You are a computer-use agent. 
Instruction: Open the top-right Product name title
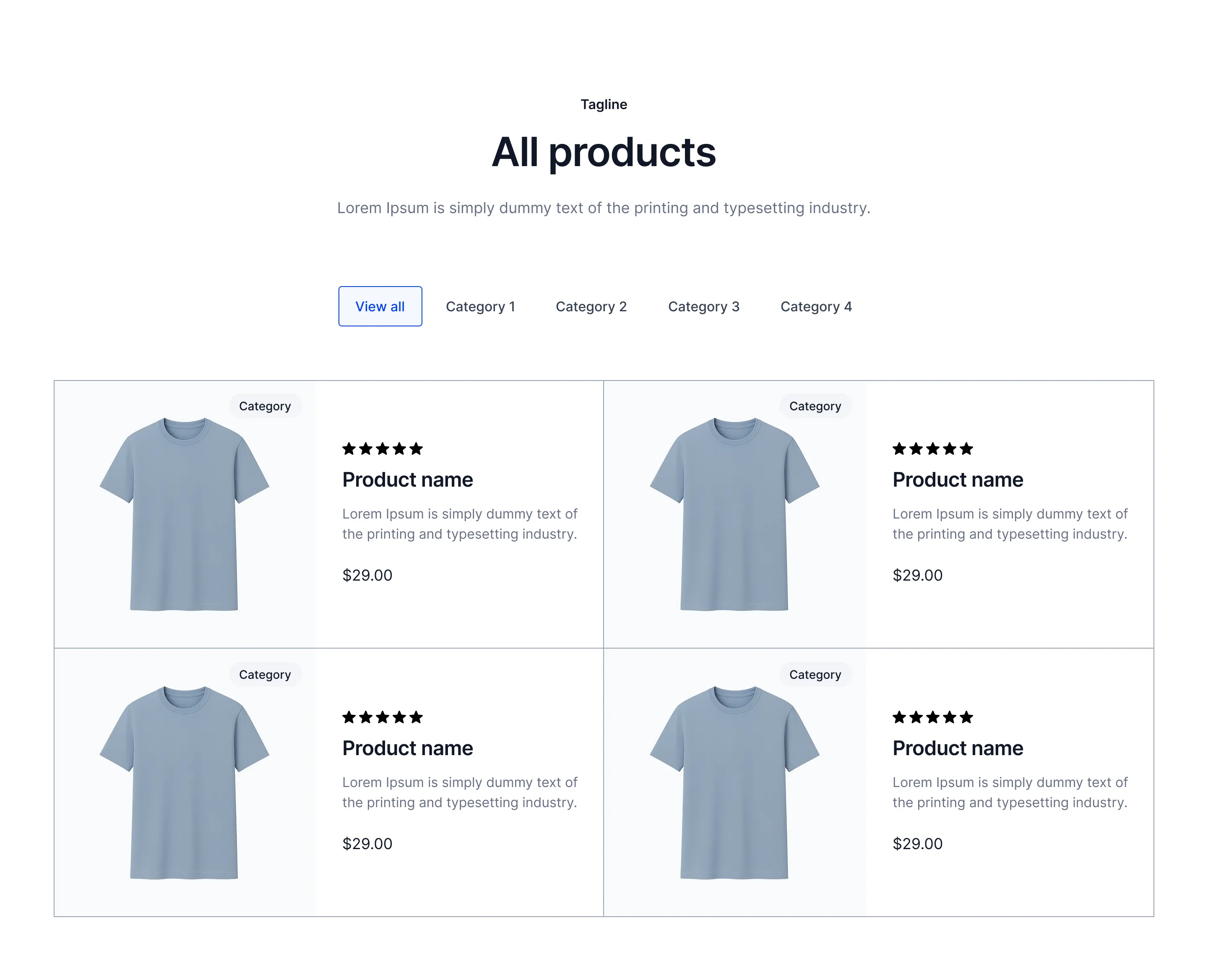click(x=958, y=480)
